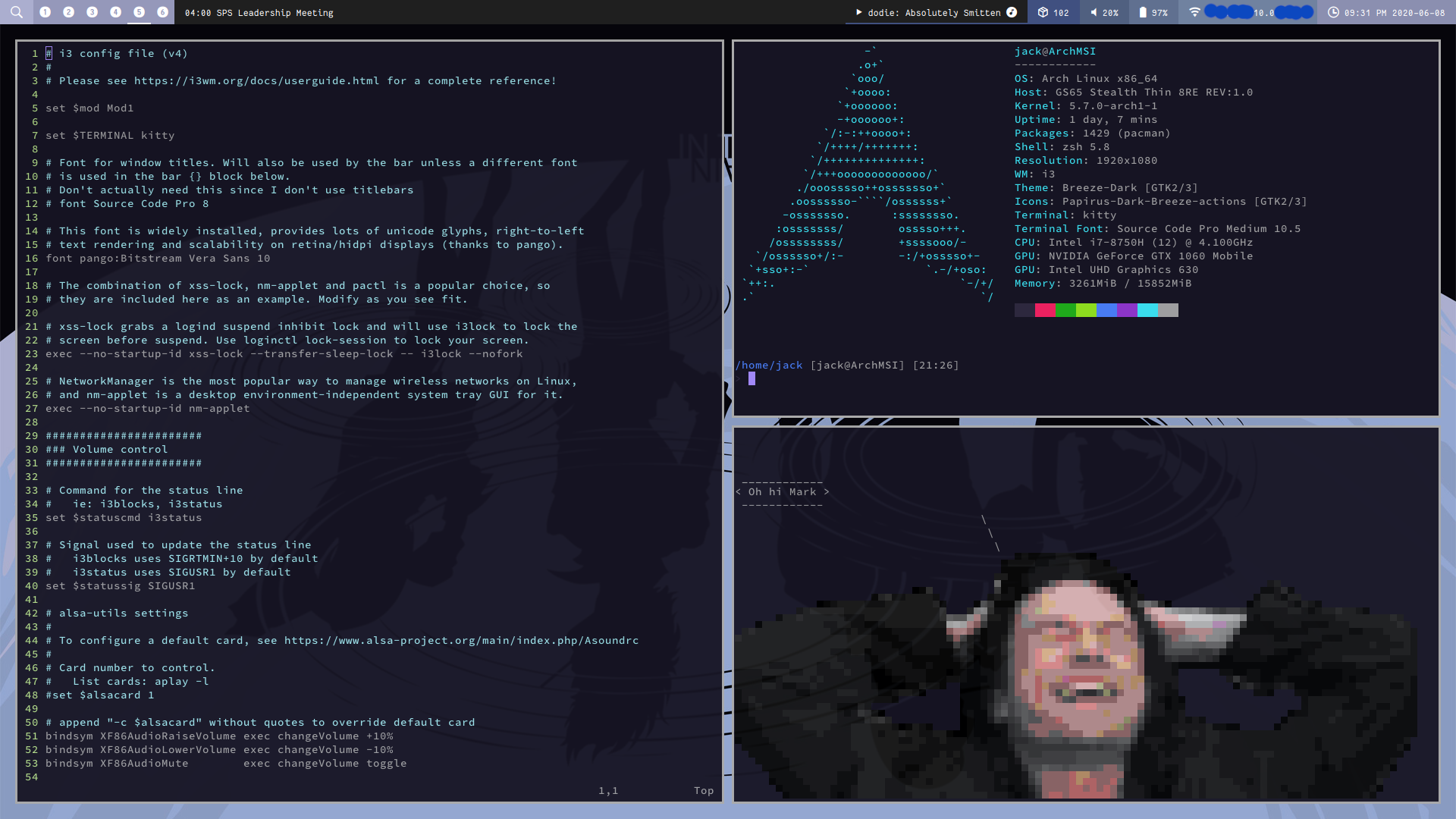Switch to workspace 1
Screen dimensions: 1456x819
point(45,12)
